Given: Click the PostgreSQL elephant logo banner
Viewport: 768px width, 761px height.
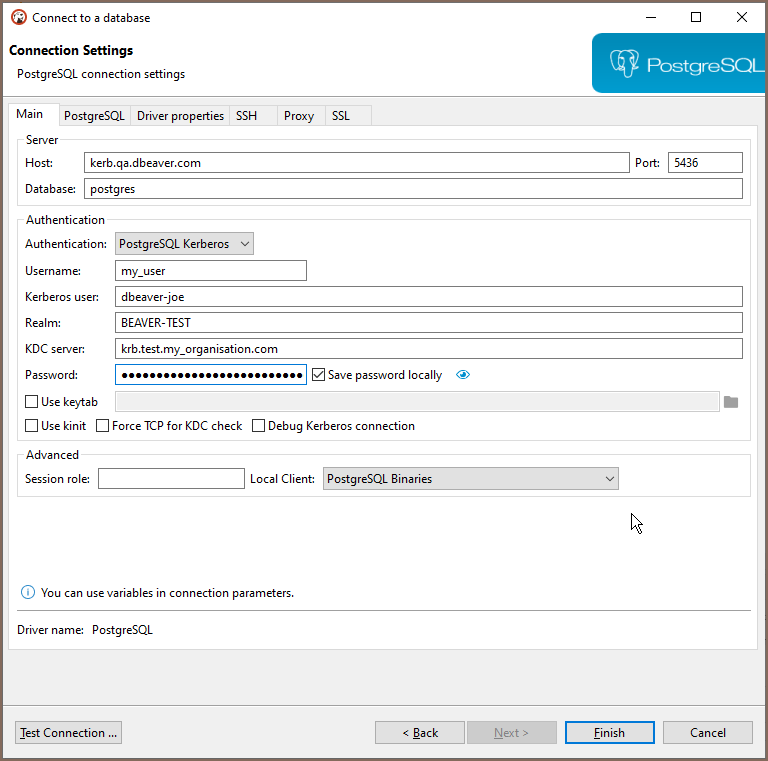Looking at the screenshot, I should [679, 63].
